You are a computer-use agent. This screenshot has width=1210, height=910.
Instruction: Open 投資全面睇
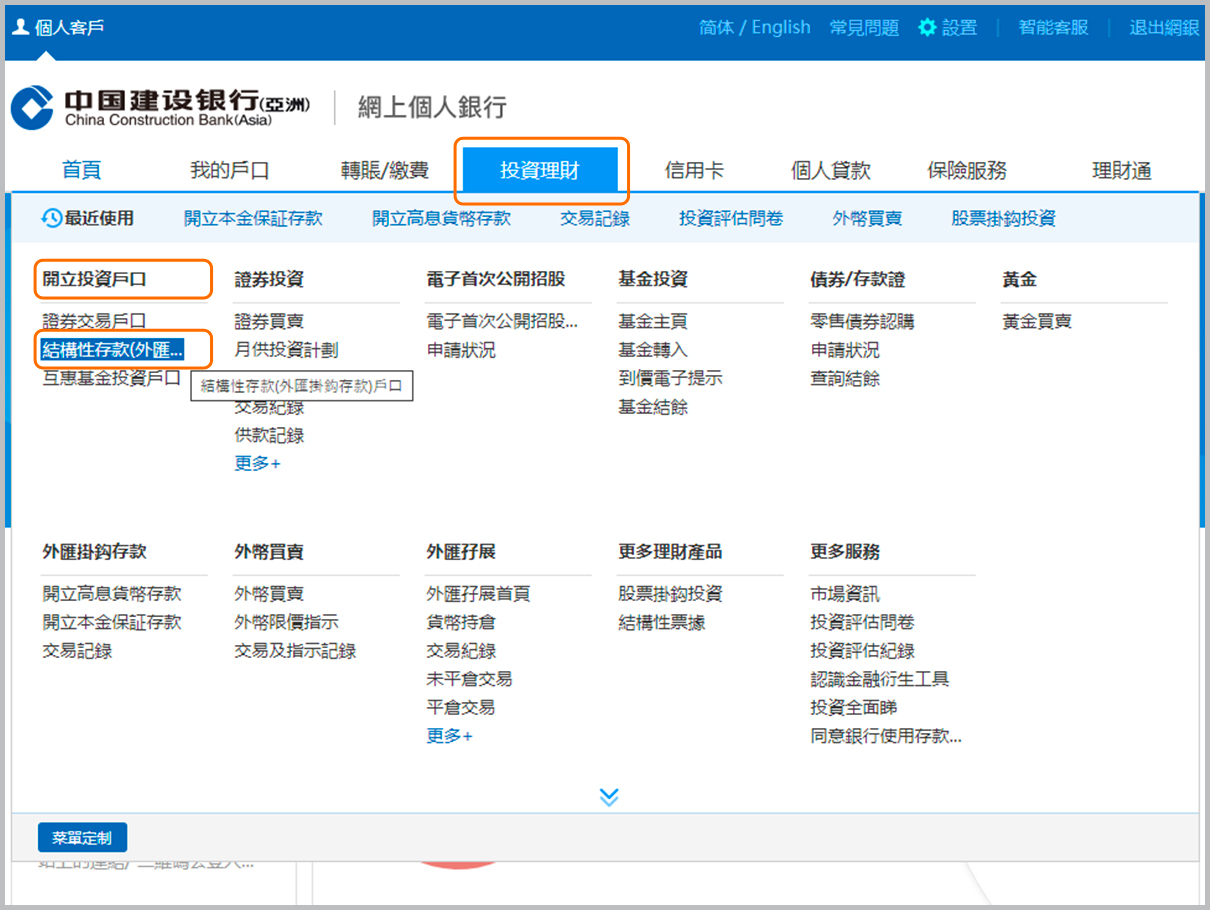[x=854, y=707]
